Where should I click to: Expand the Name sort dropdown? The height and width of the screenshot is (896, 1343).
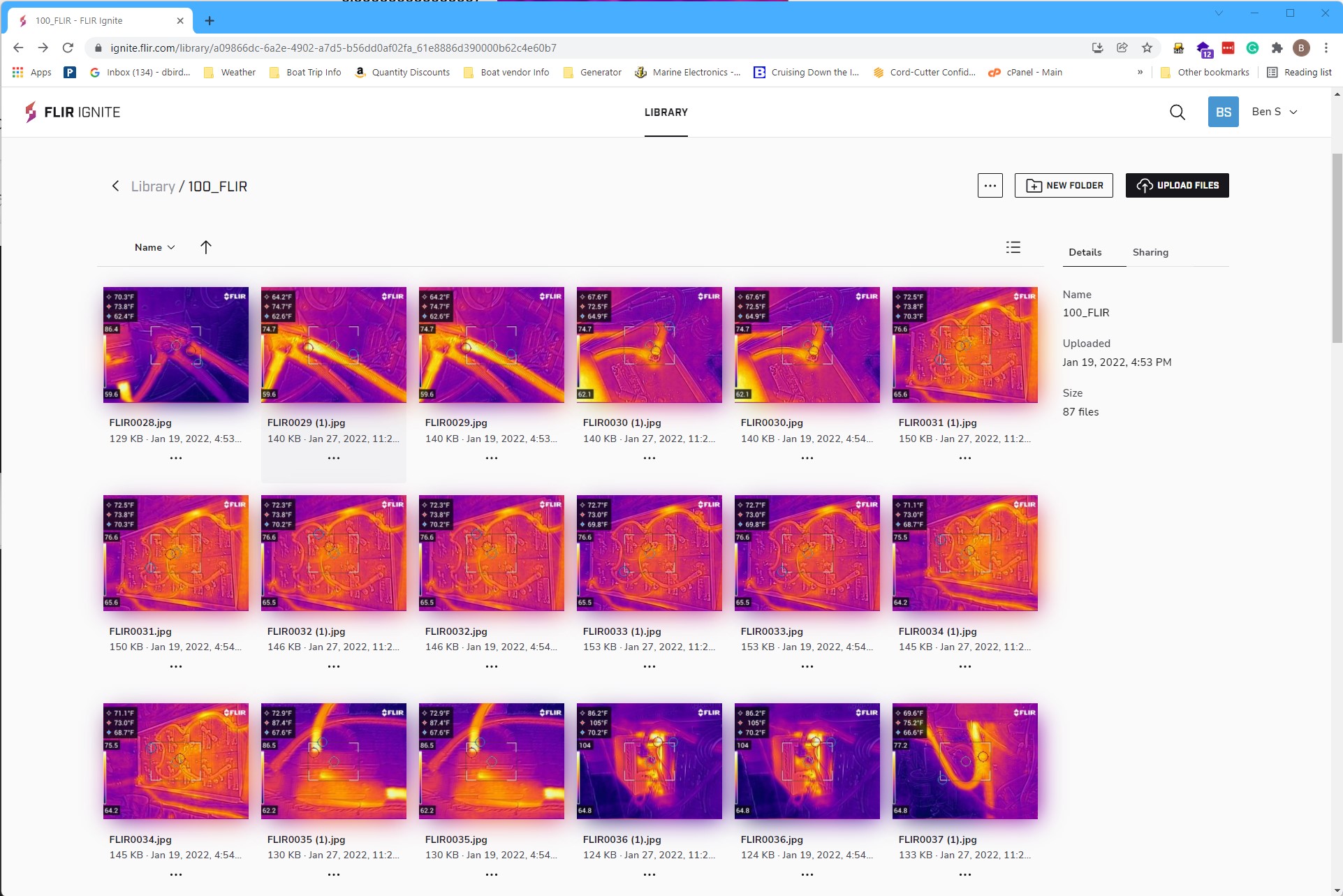click(x=154, y=247)
